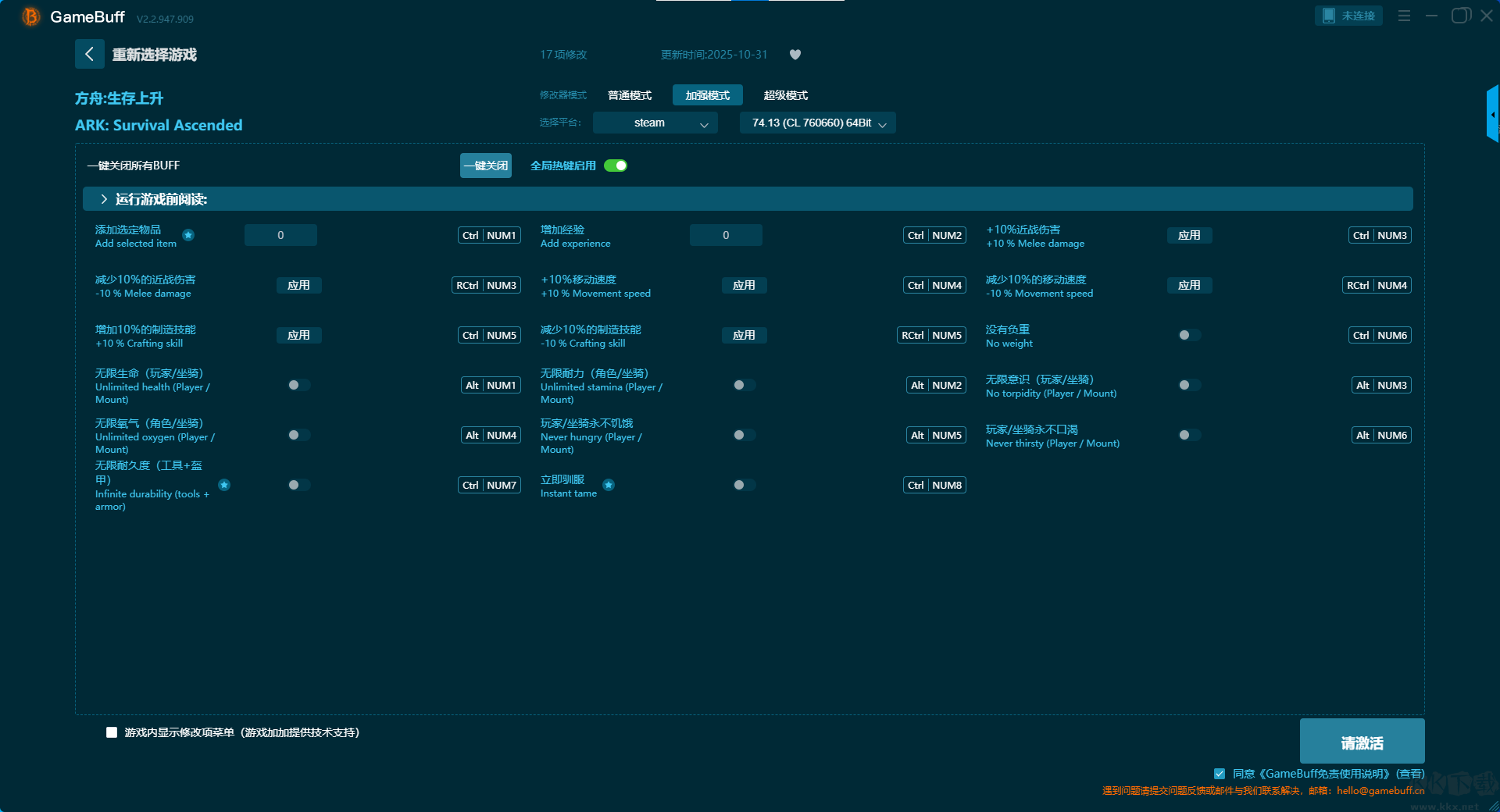Toggle global hotkeys enabled switch
This screenshot has width=1500, height=812.
(x=616, y=166)
